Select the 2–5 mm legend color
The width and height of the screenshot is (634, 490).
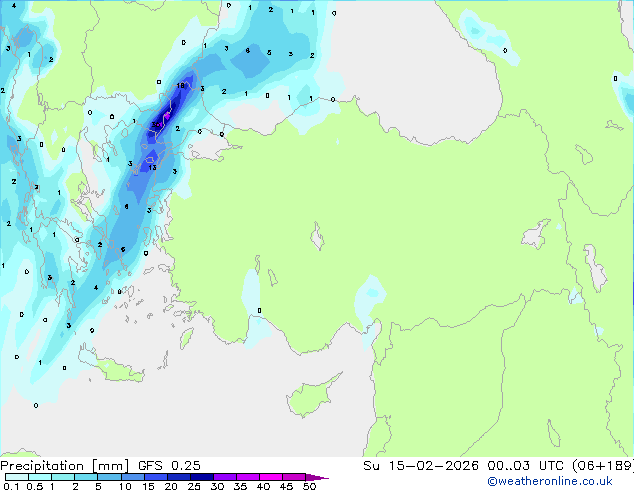[86, 477]
